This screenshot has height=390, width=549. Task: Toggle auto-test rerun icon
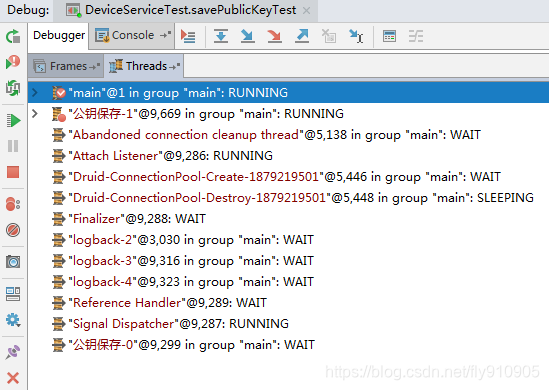13,88
